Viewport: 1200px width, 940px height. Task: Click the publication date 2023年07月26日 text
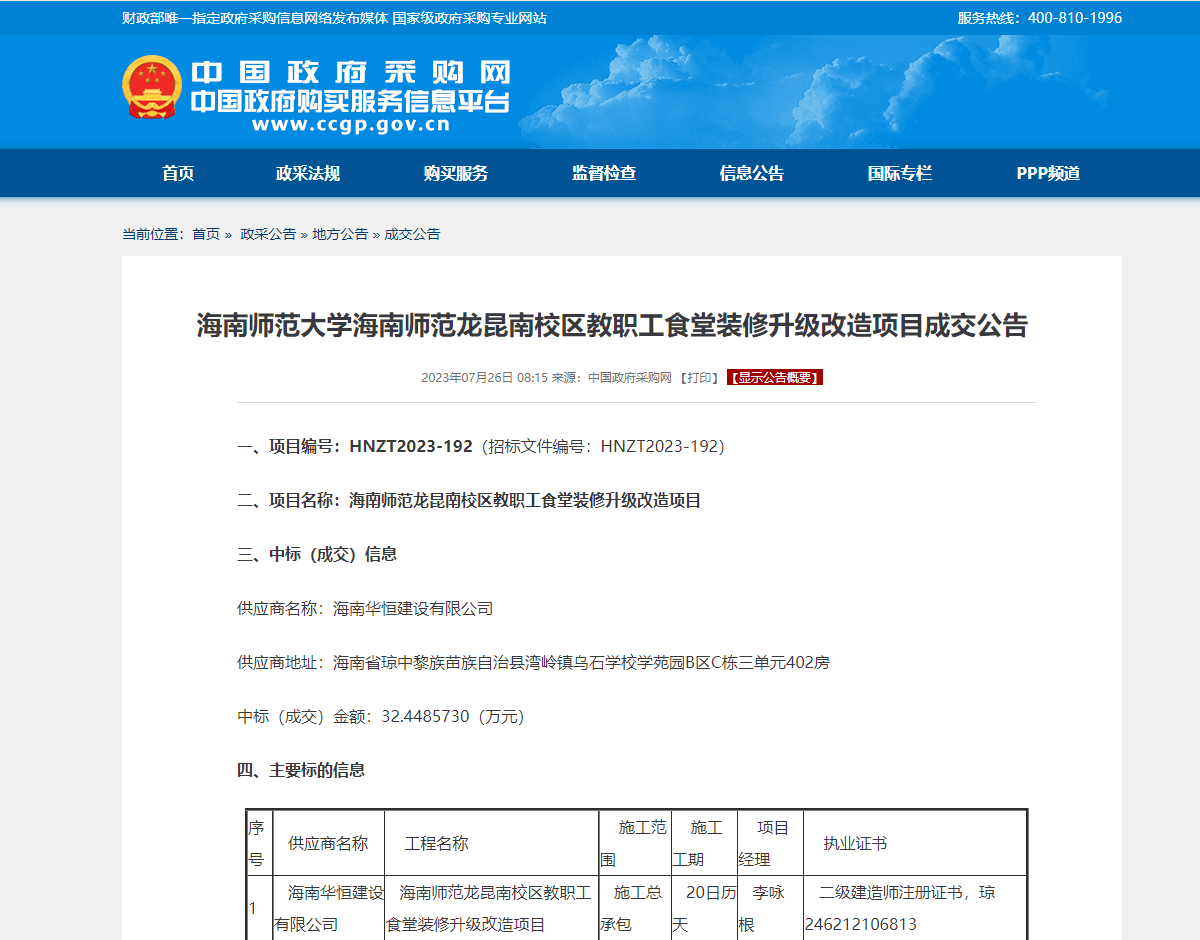(467, 378)
